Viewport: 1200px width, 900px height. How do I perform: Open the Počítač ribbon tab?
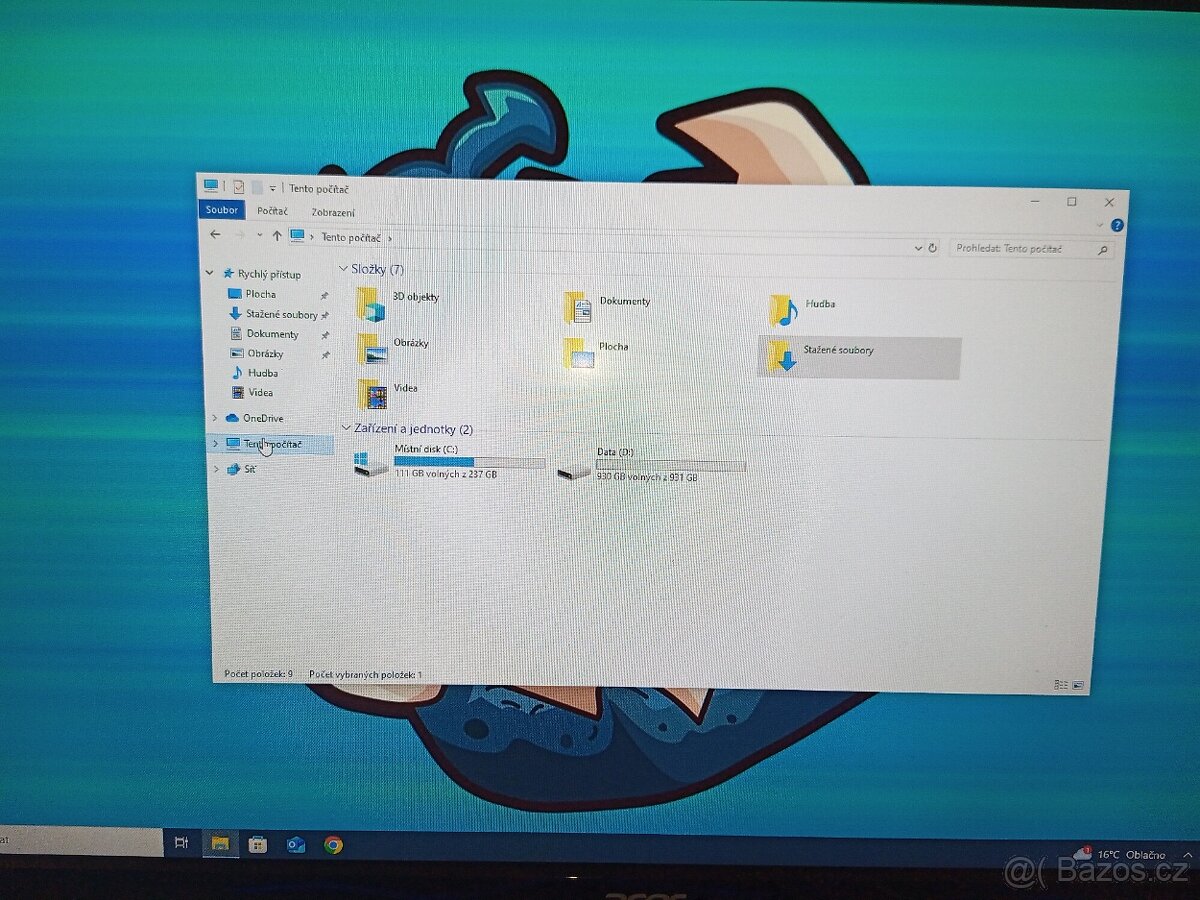[x=272, y=211]
